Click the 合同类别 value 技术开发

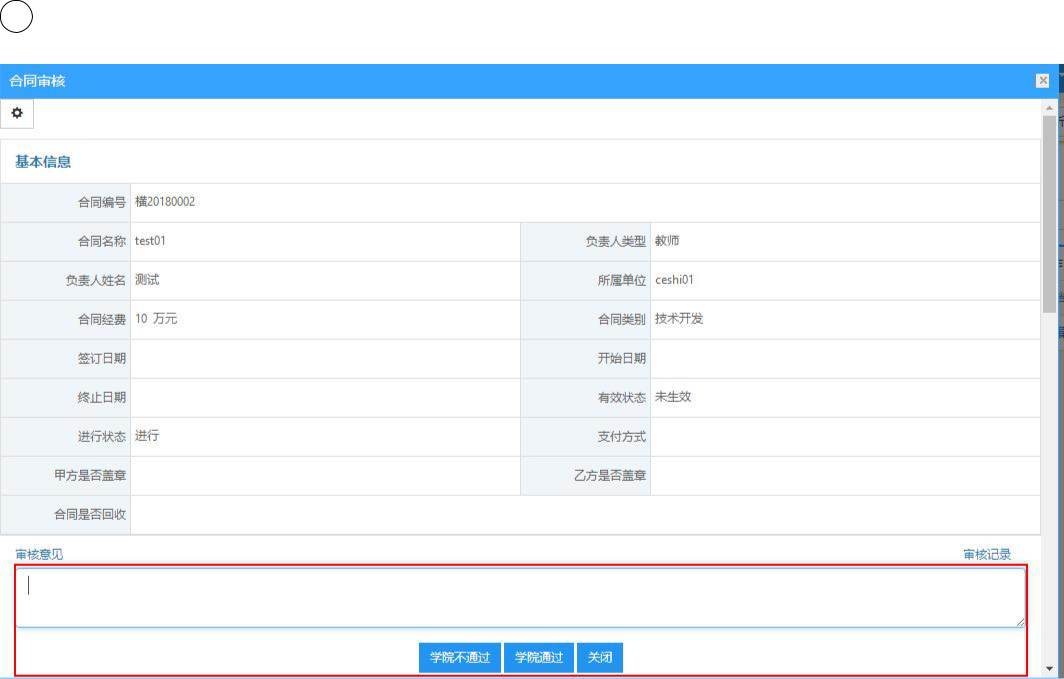tap(679, 319)
